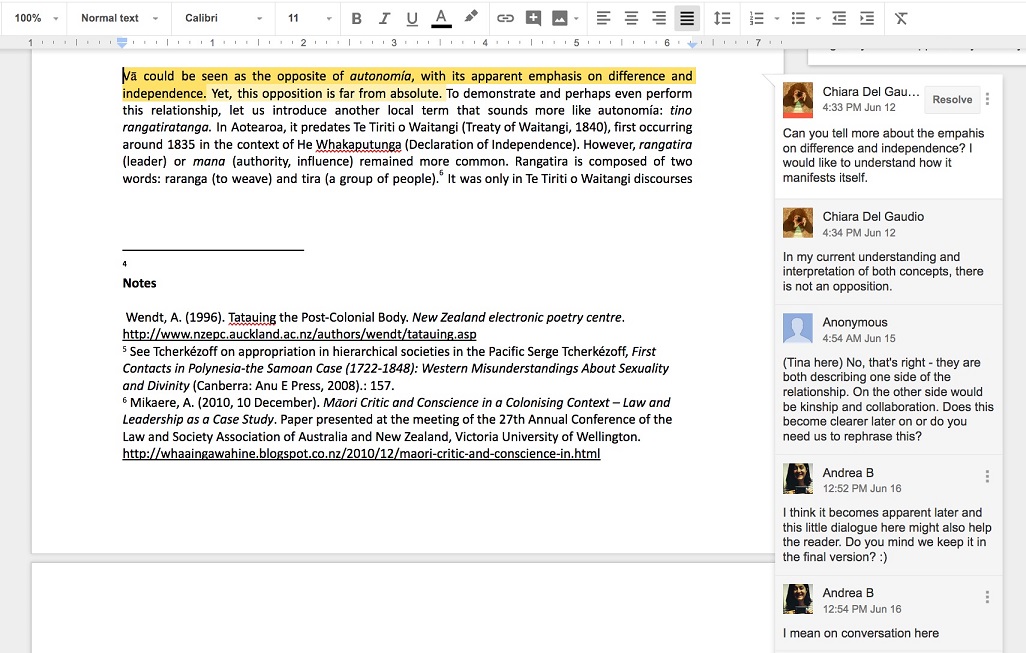Apply a numbered list
This screenshot has width=1026, height=653.
click(x=757, y=18)
